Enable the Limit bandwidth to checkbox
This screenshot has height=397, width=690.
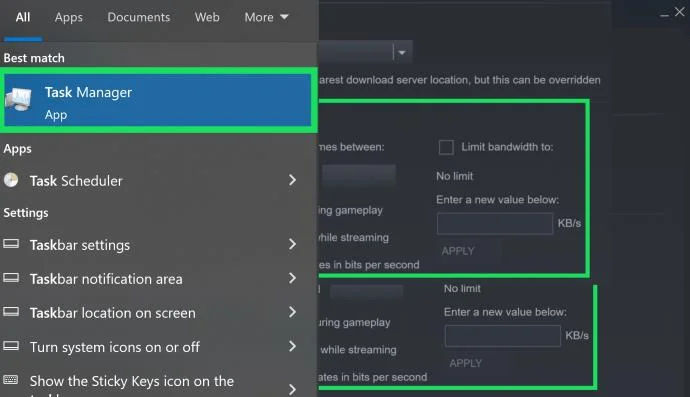[x=446, y=147]
